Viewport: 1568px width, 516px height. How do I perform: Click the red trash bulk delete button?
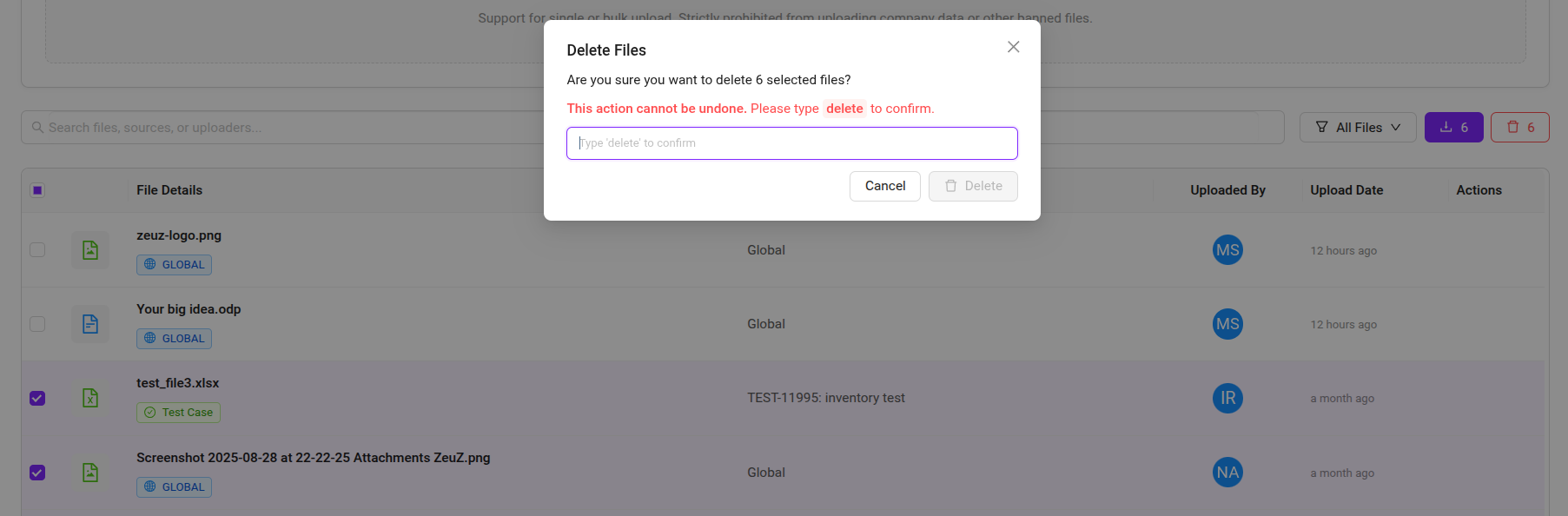(1519, 128)
